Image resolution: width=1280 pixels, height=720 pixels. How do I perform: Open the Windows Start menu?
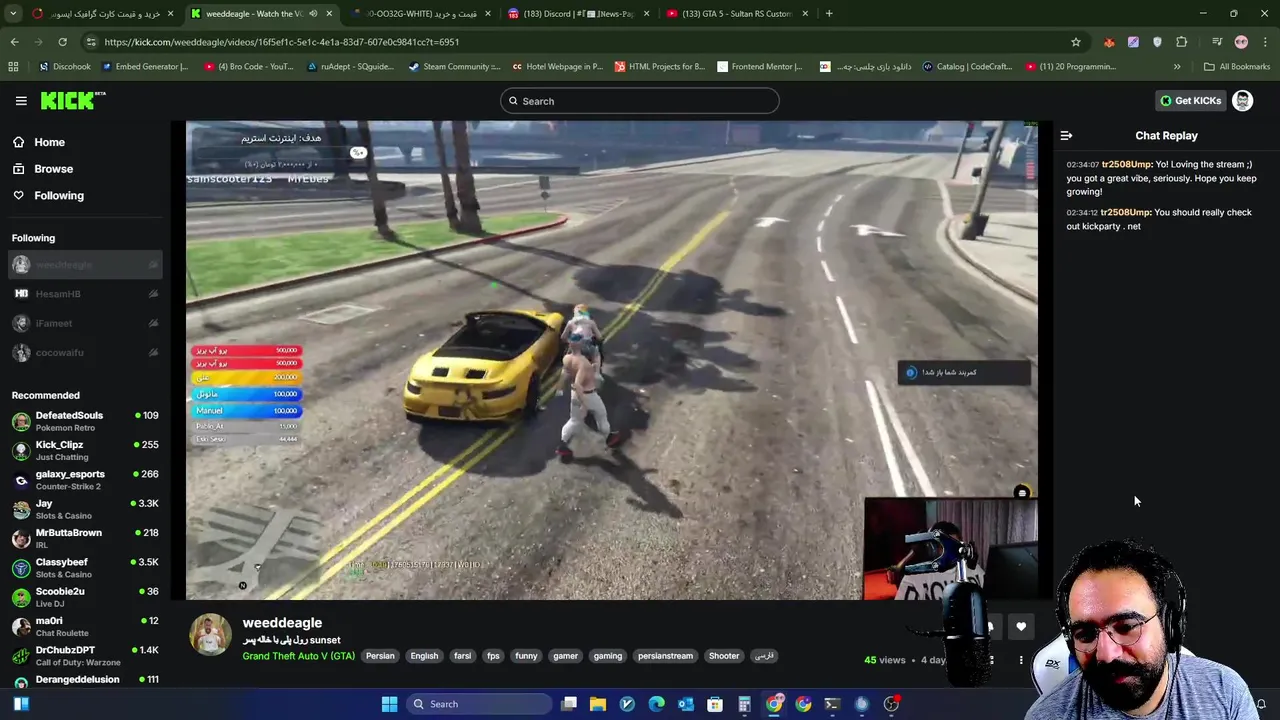pyautogui.click(x=389, y=704)
